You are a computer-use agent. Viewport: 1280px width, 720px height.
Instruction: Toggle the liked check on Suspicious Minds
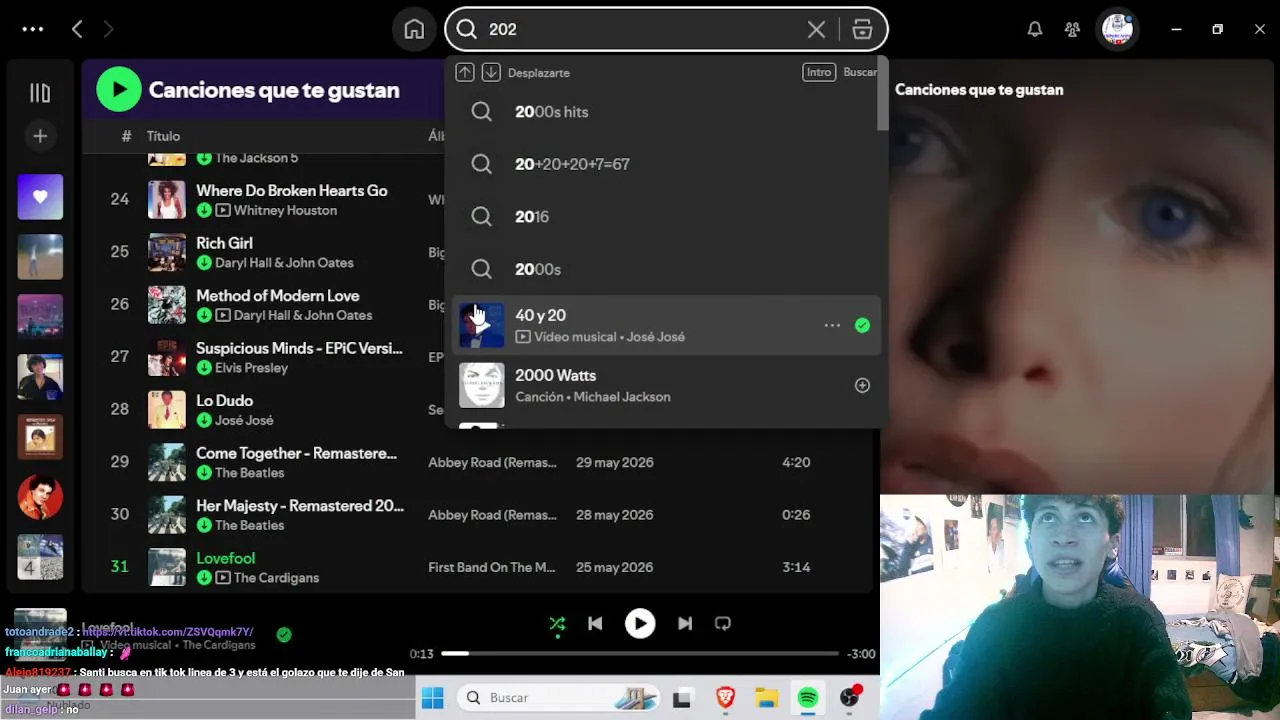pyautogui.click(x=204, y=368)
